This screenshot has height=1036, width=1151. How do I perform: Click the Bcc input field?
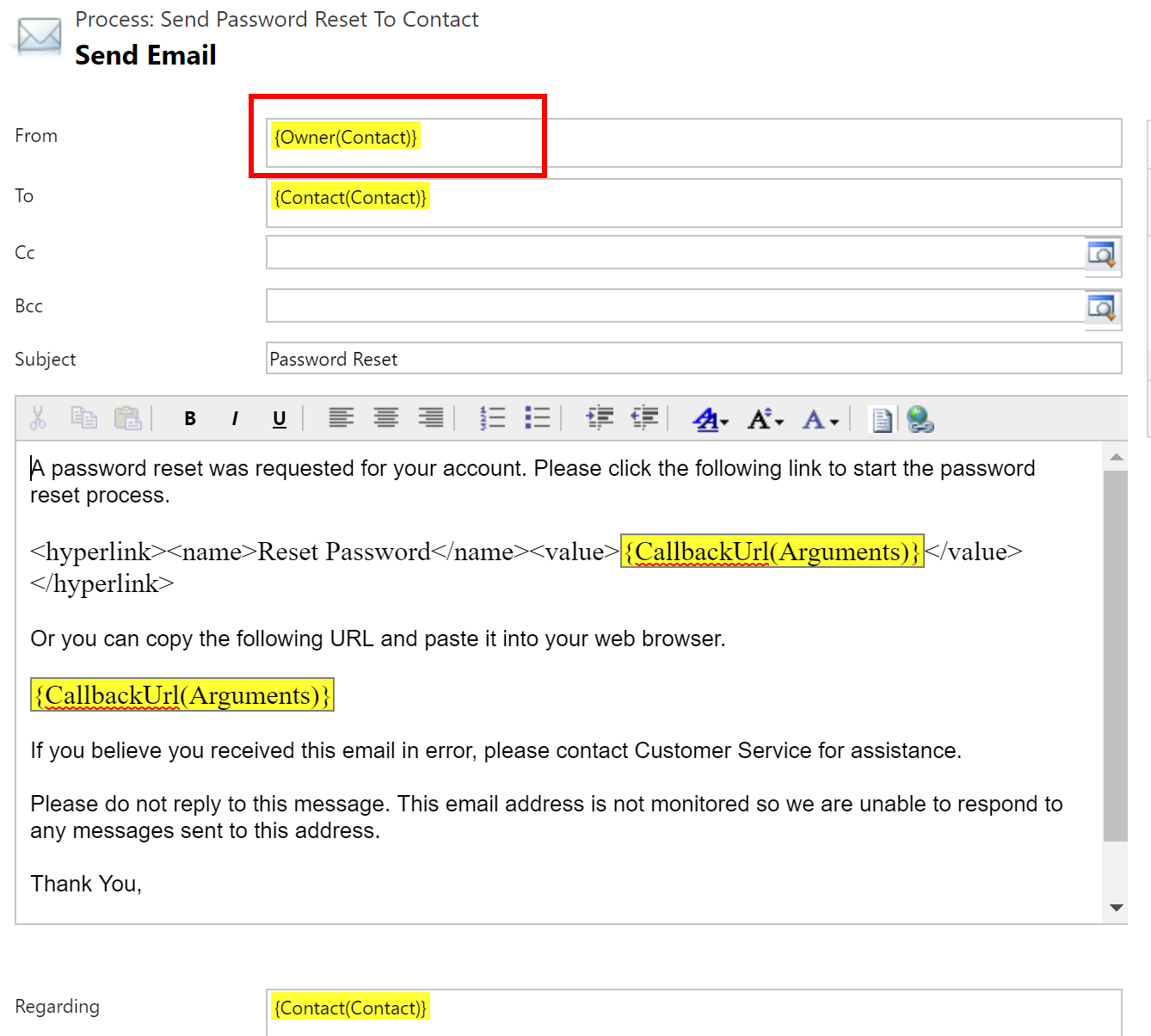675,305
